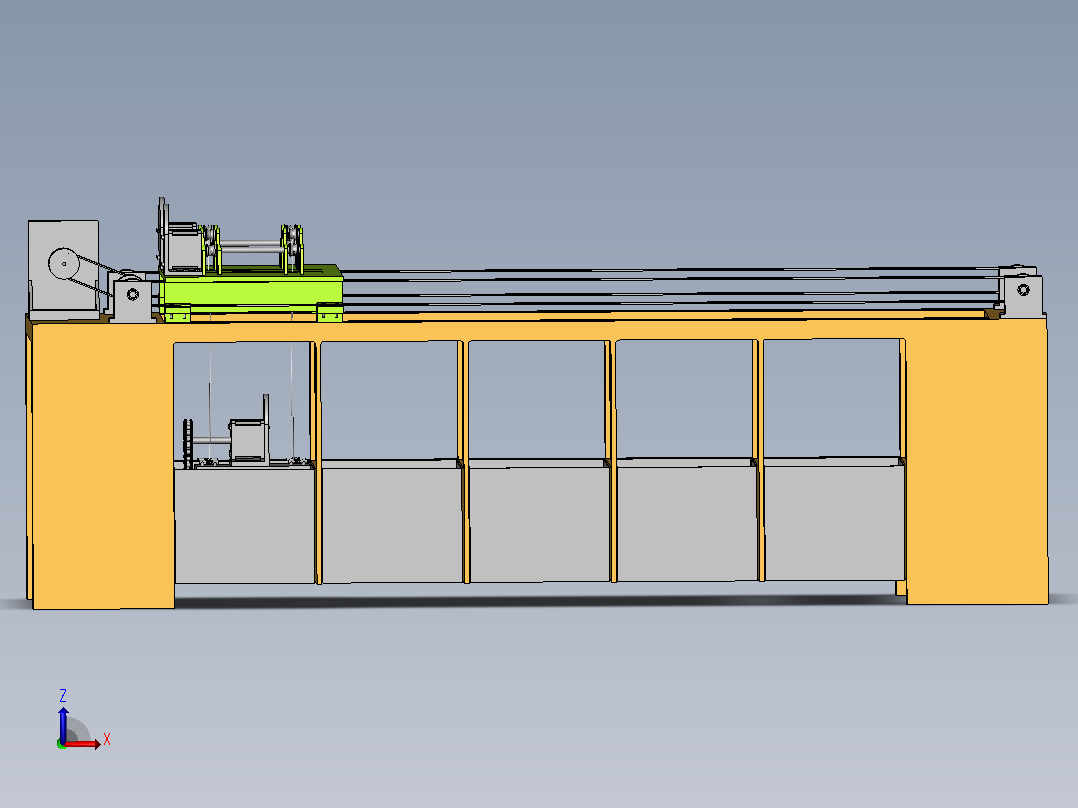1078x808 pixels.
Task: Click the red X axis arrow of the triad
Action: [x=83, y=743]
